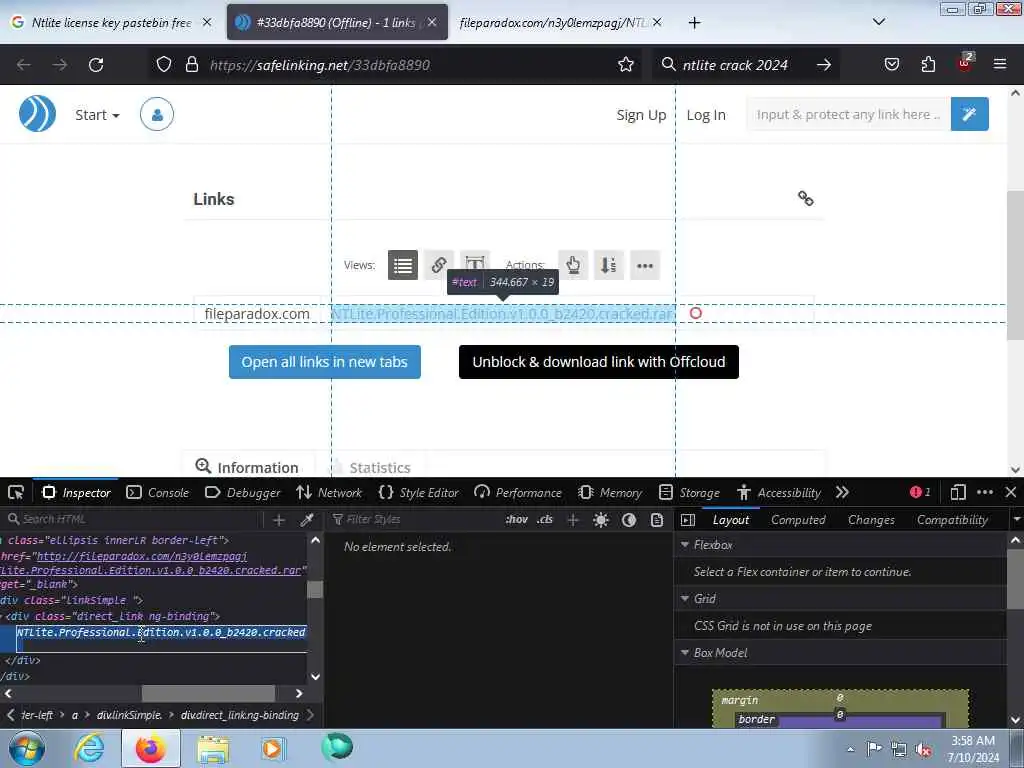Click the hand pointer action icon

[x=573, y=265]
